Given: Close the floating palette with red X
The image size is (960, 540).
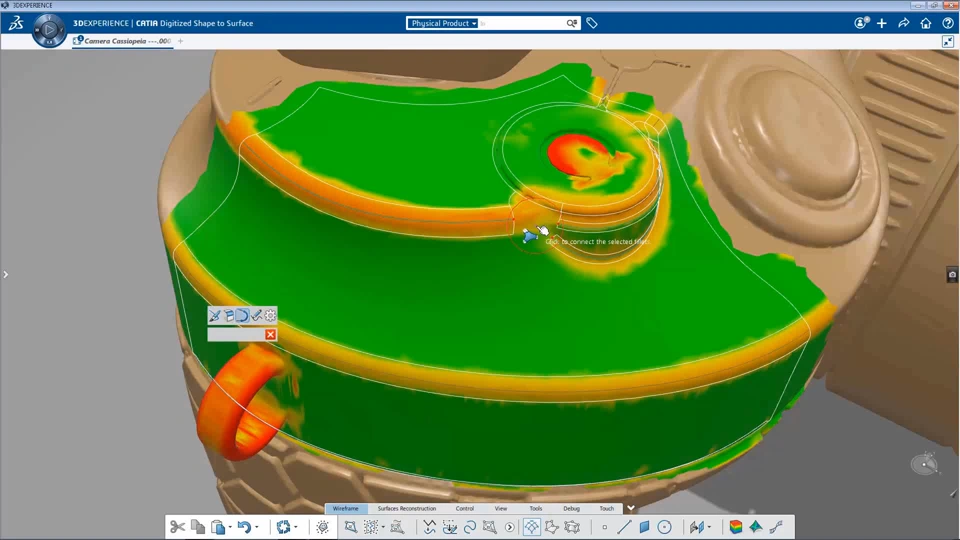Looking at the screenshot, I should [271, 334].
